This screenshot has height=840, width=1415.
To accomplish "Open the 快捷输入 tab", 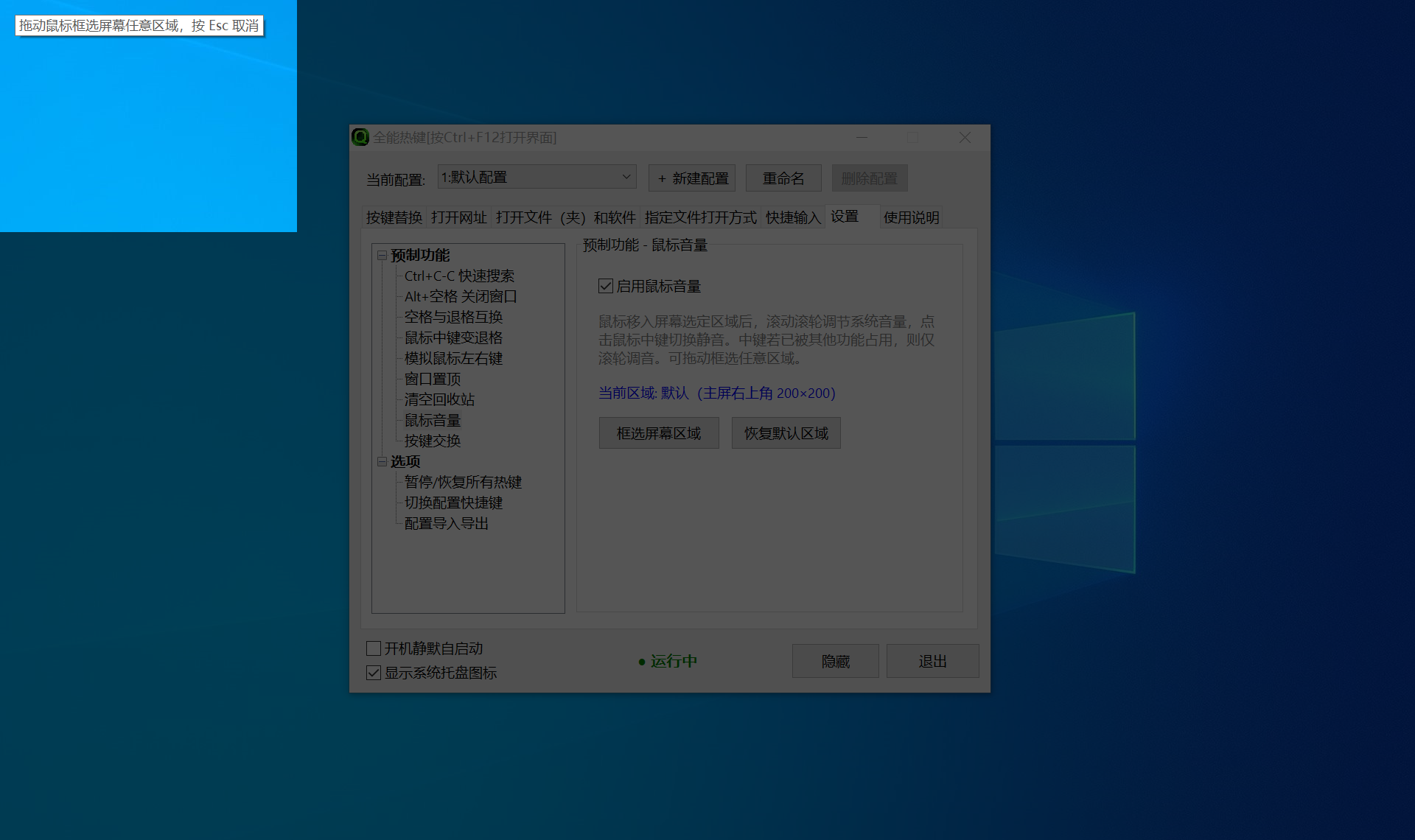I will 793,217.
